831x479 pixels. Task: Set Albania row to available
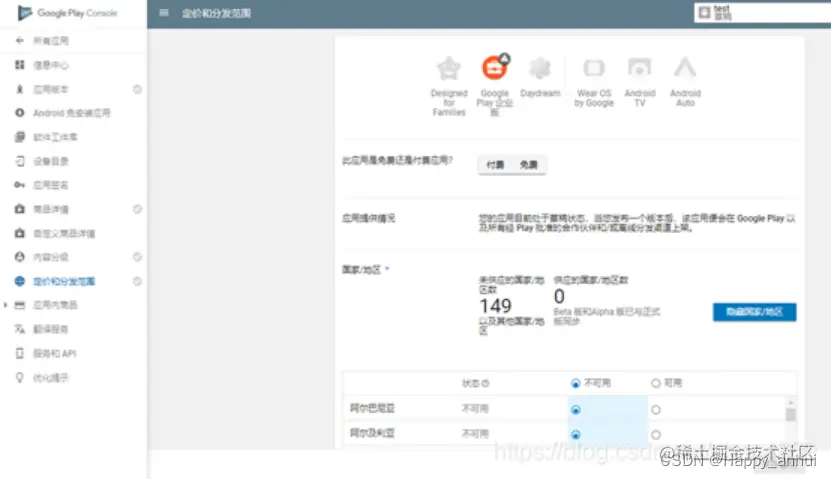point(656,410)
